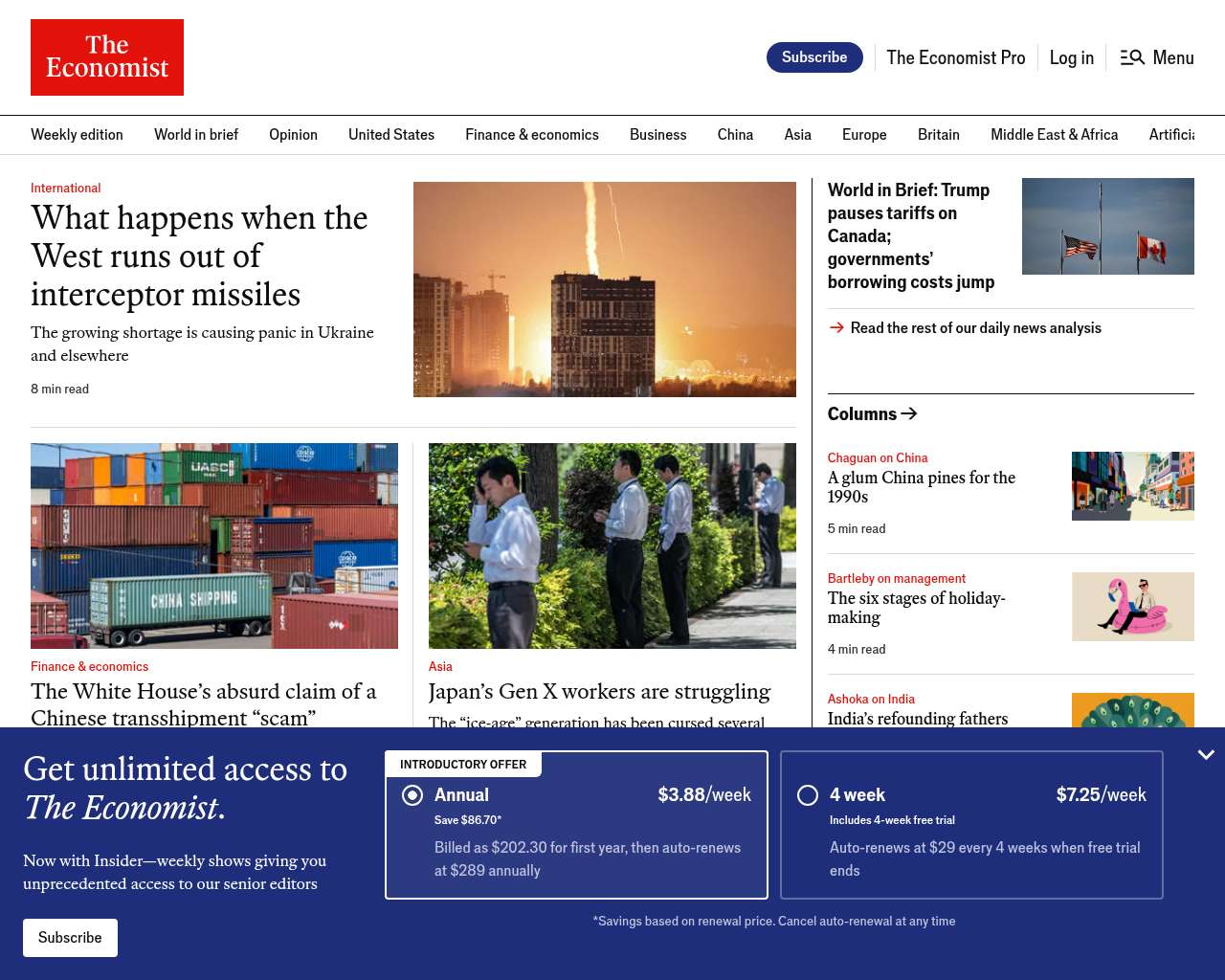
Task: Navigate to United States section
Action: [391, 135]
